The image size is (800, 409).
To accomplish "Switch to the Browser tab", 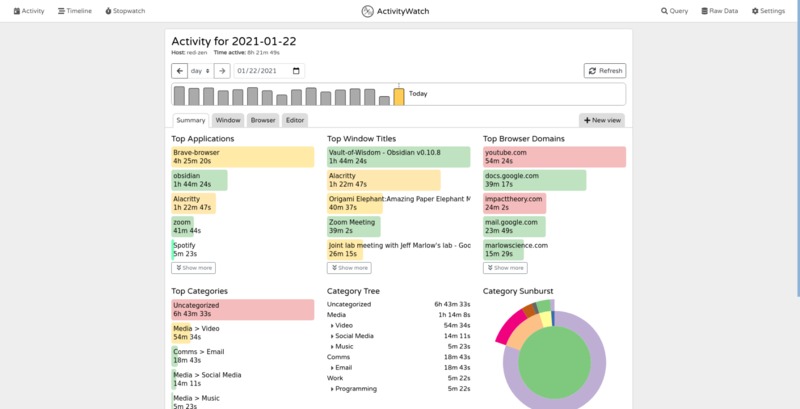I will 263,120.
